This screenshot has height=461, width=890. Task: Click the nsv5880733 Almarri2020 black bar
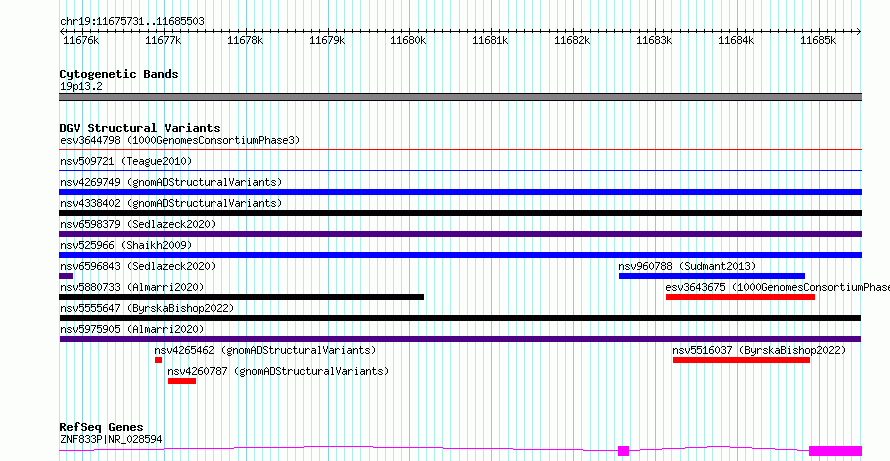coord(242,297)
